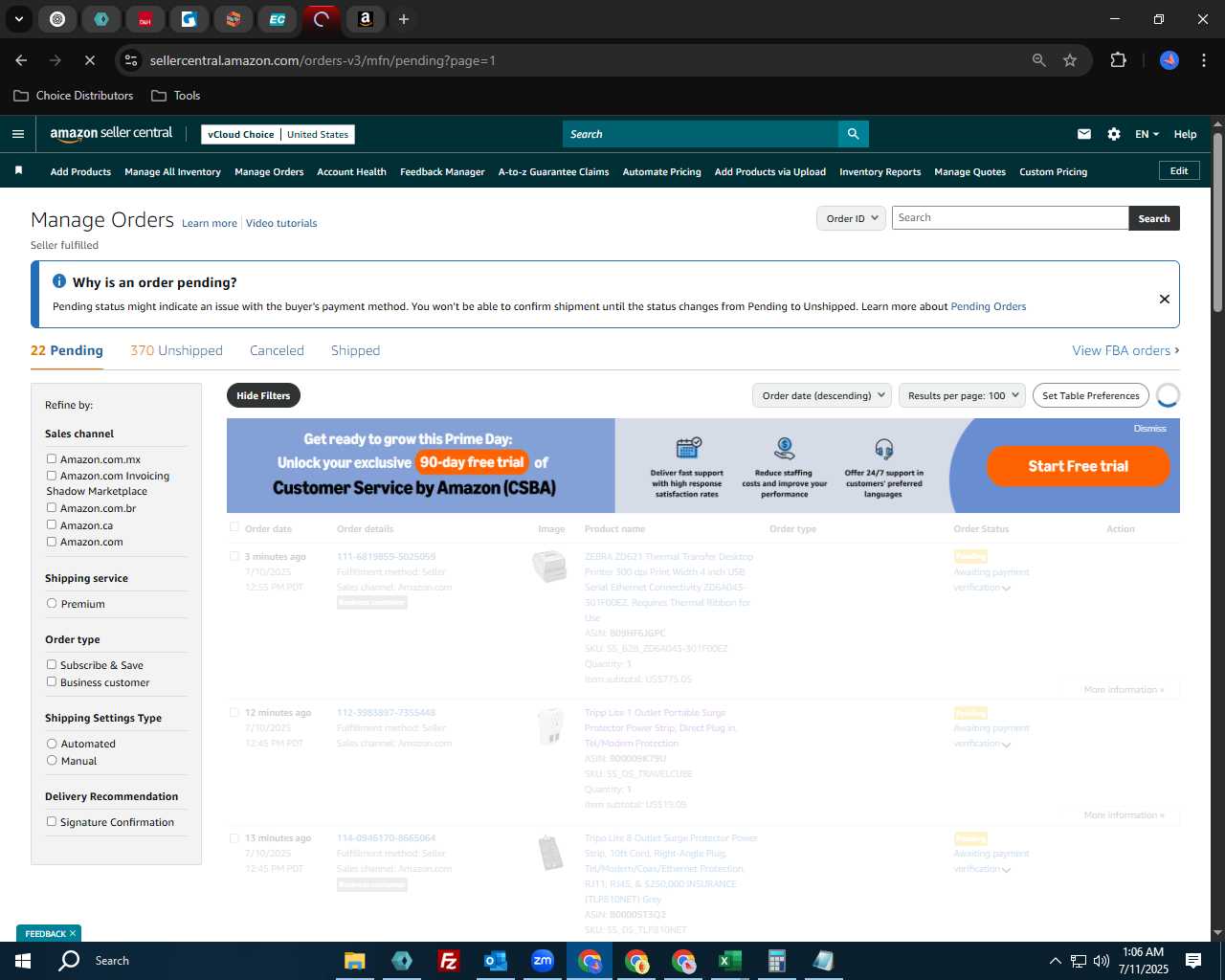The width and height of the screenshot is (1225, 980).
Task: Open a new browser tab
Action: pos(404,19)
